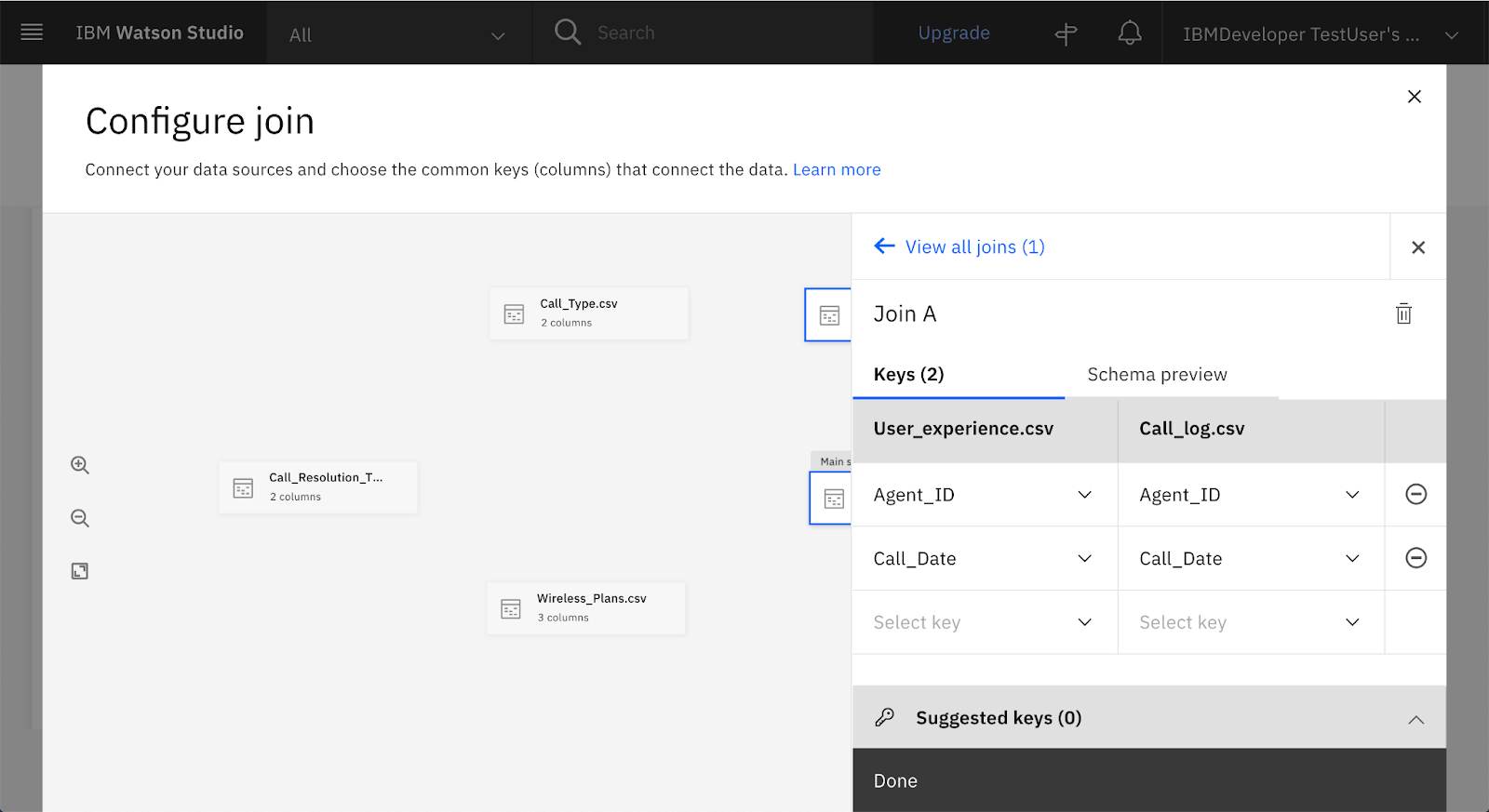Click the notifications bell icon
The width and height of the screenshot is (1489, 812).
(1129, 33)
